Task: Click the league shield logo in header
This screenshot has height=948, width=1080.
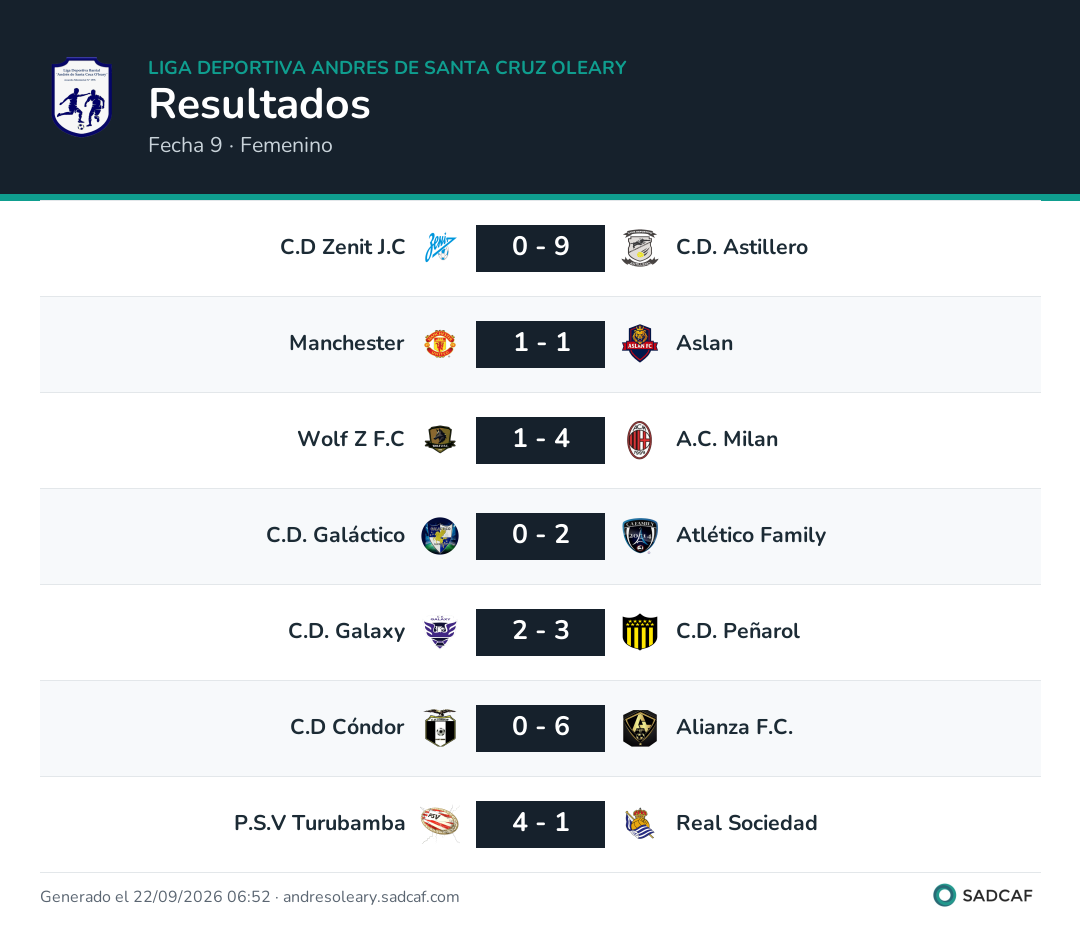Action: tap(82, 96)
